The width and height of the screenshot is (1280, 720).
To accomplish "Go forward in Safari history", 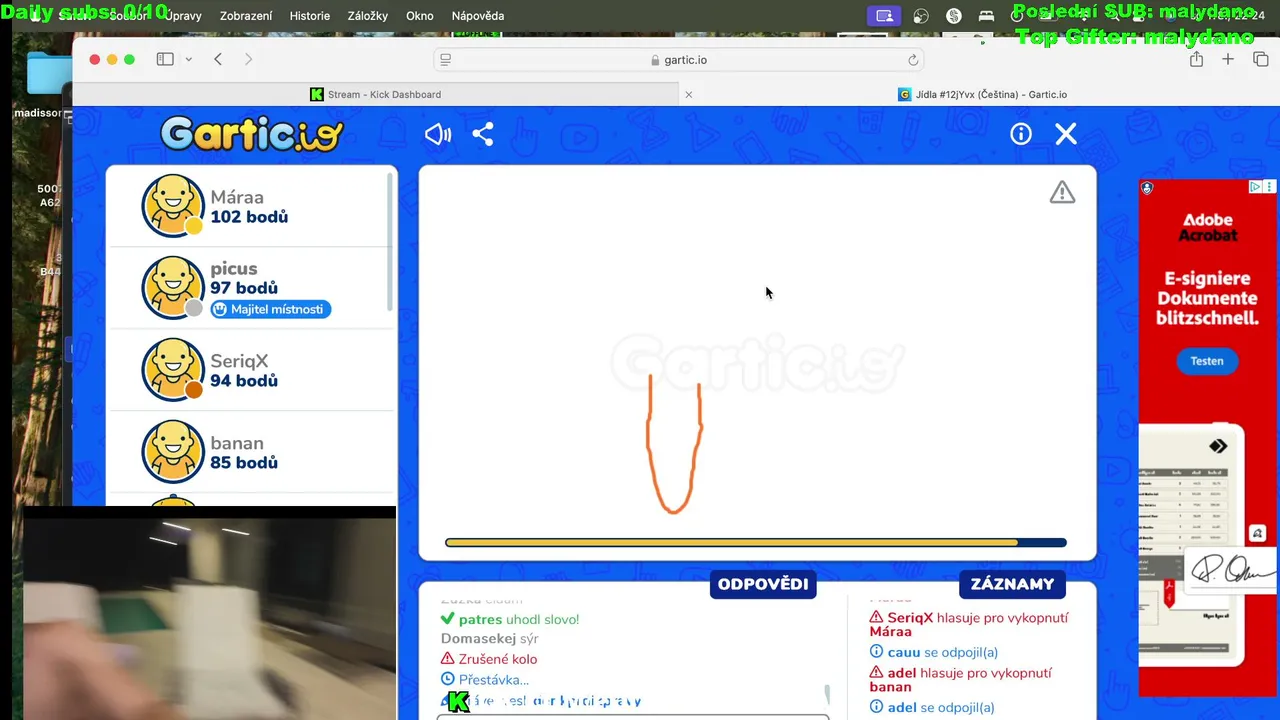I will click(x=248, y=59).
